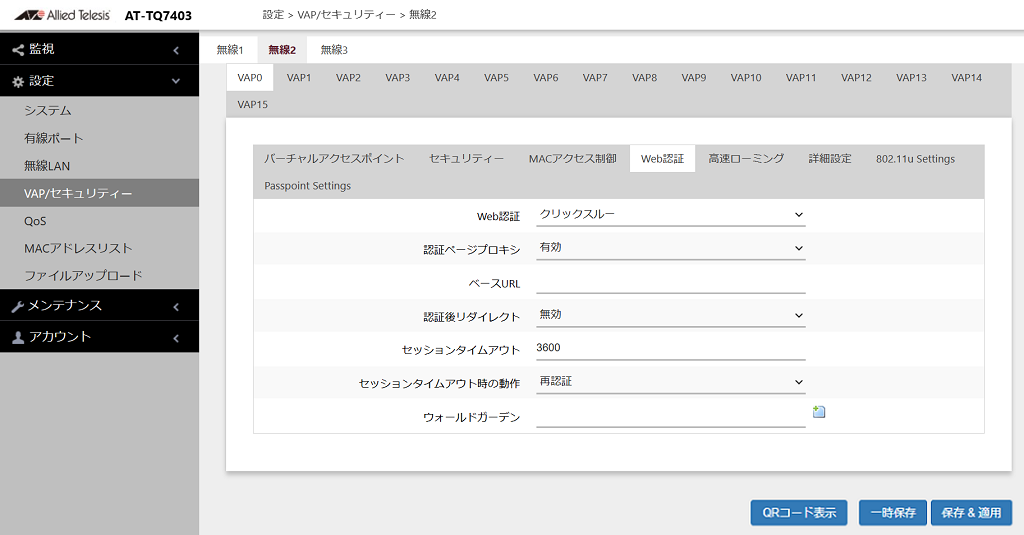Expand the 監視 menu chevron
The height and width of the screenshot is (535, 1024).
[176, 50]
